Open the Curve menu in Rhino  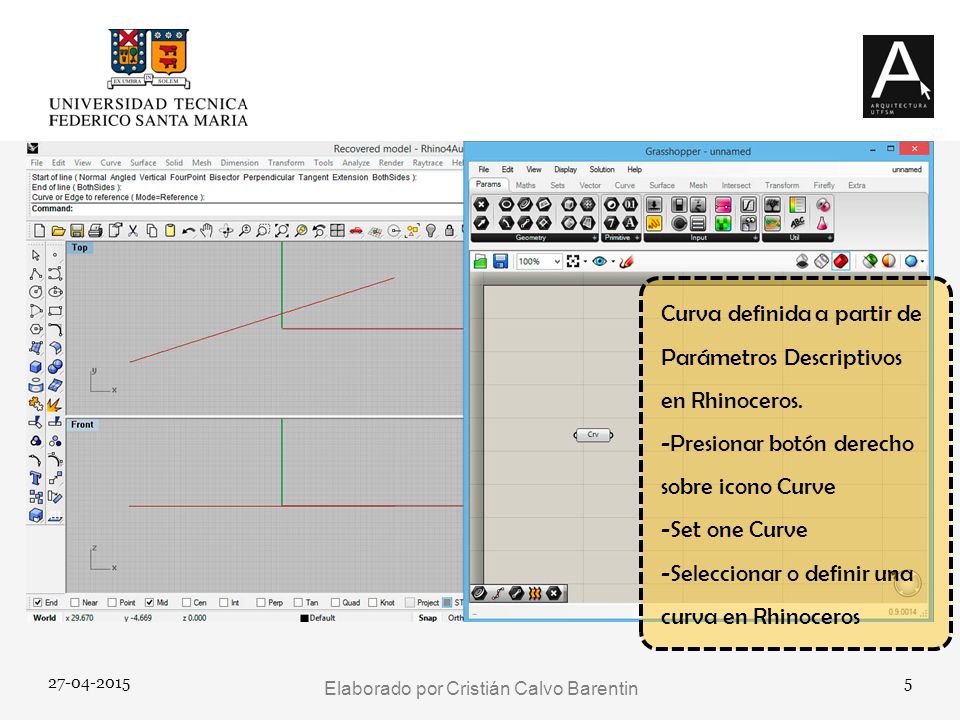111,163
